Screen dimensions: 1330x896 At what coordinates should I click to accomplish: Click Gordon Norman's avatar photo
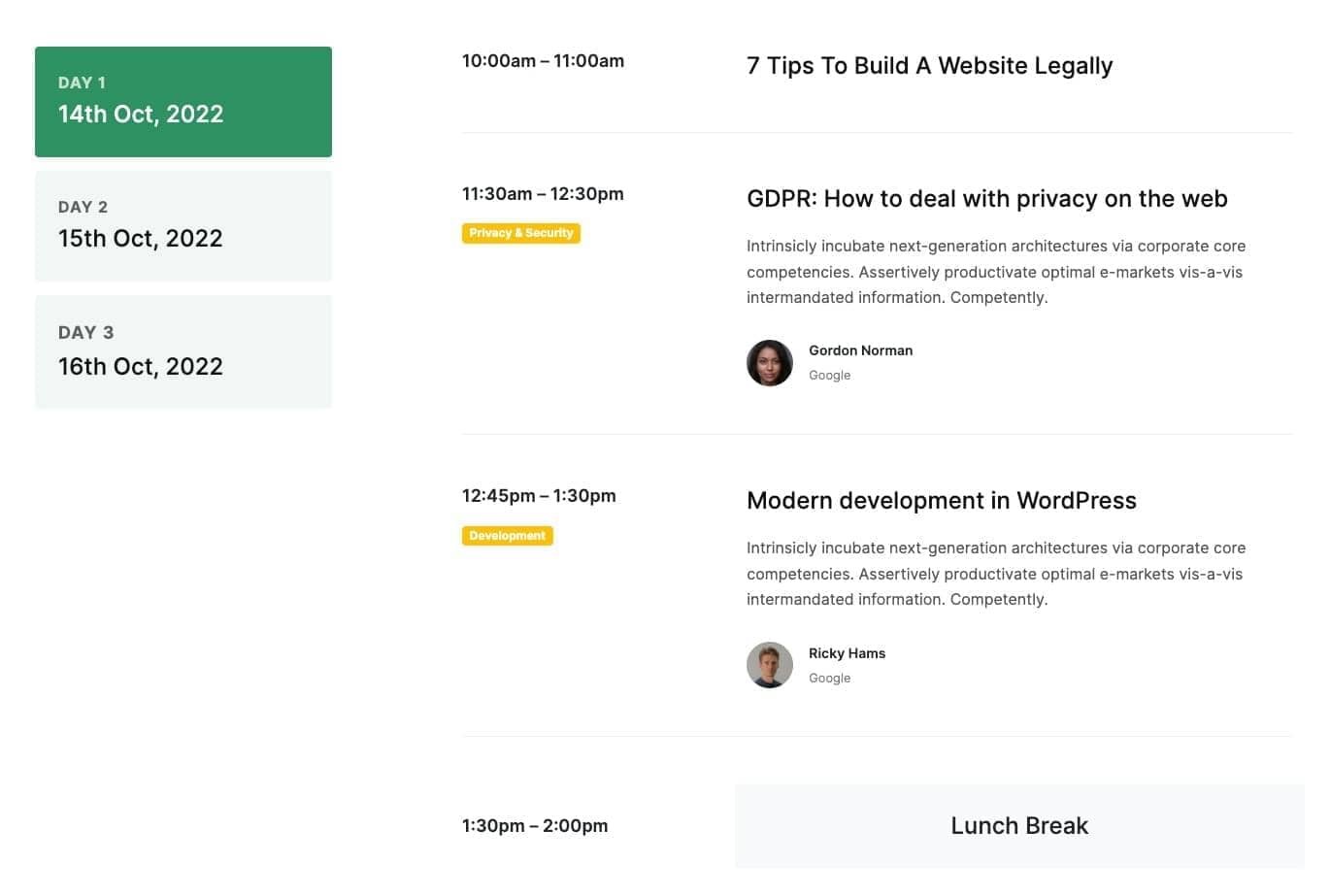770,363
